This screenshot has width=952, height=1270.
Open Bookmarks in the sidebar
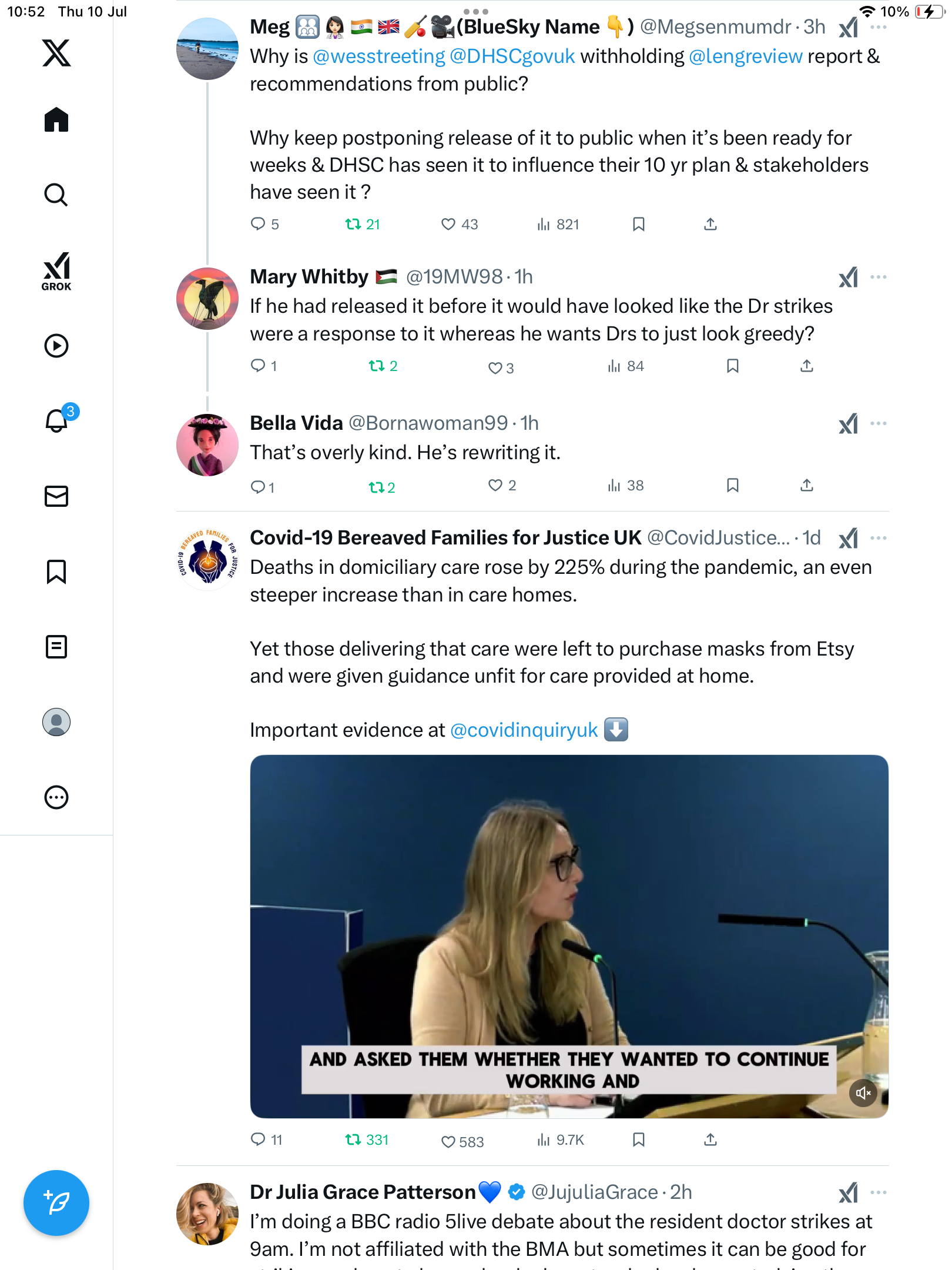tap(56, 571)
